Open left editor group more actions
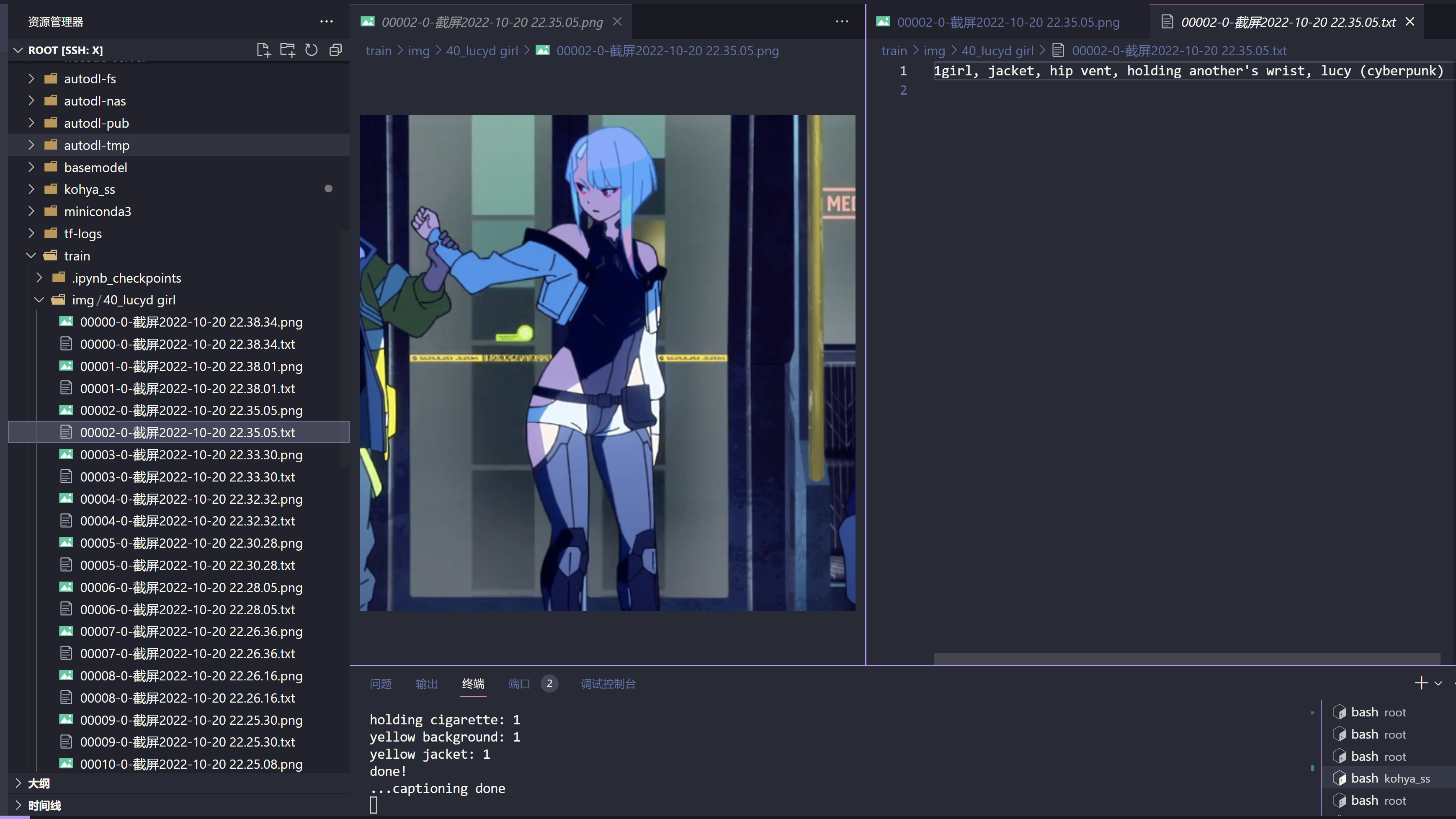1456x819 pixels. pos(842,21)
